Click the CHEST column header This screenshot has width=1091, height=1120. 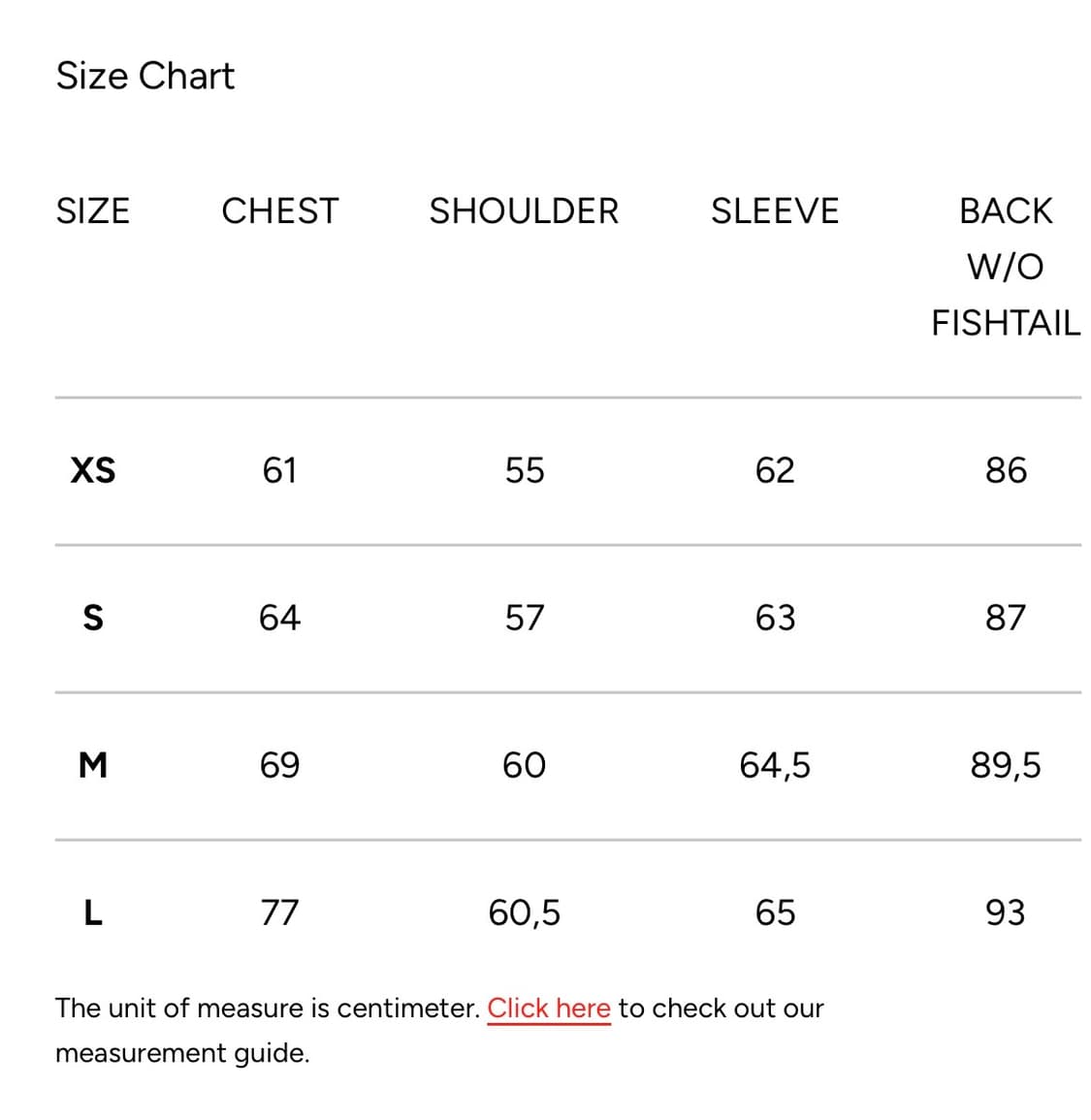pos(279,210)
